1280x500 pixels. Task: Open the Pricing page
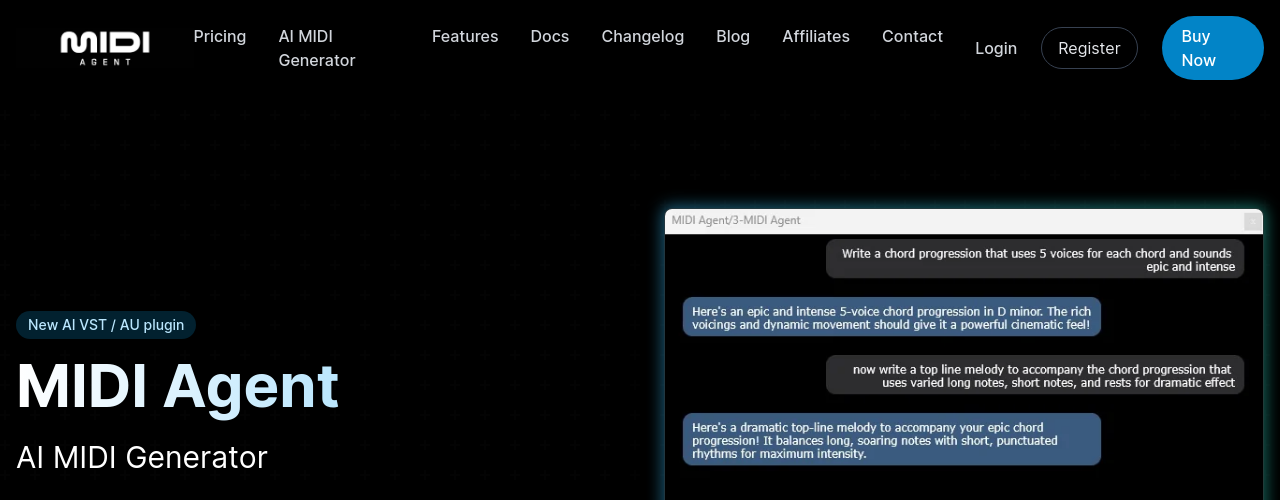tap(220, 36)
